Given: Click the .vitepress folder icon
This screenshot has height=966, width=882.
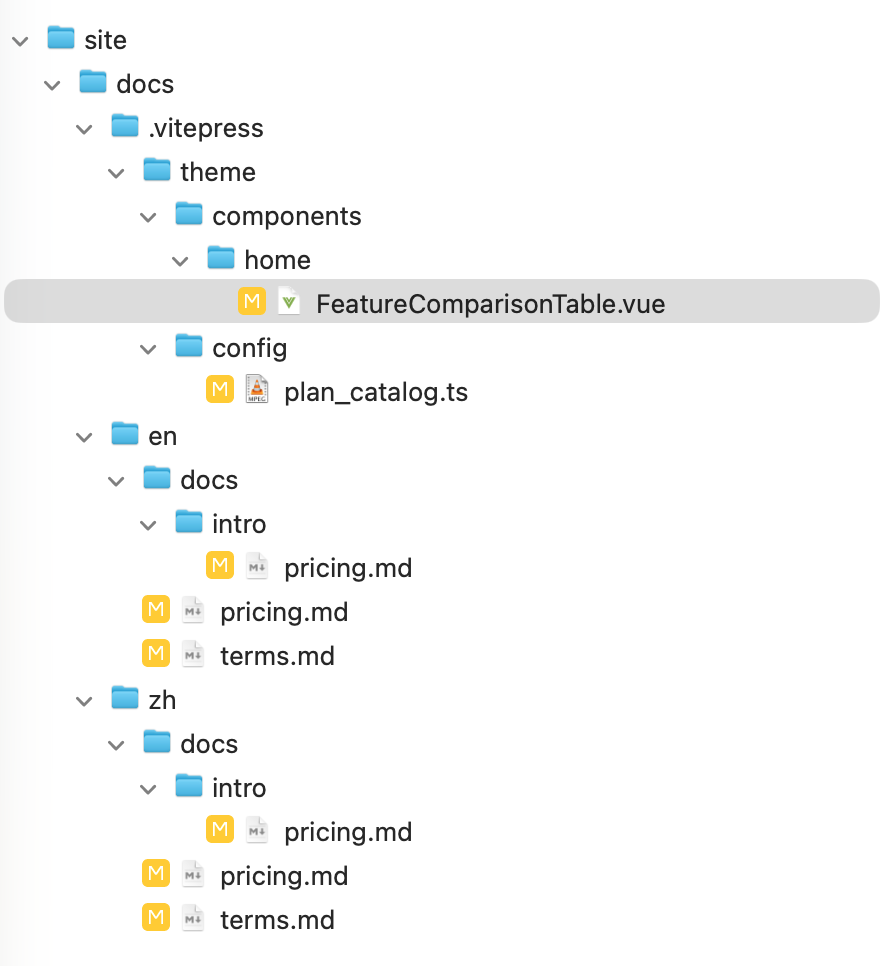Looking at the screenshot, I should click(x=125, y=127).
